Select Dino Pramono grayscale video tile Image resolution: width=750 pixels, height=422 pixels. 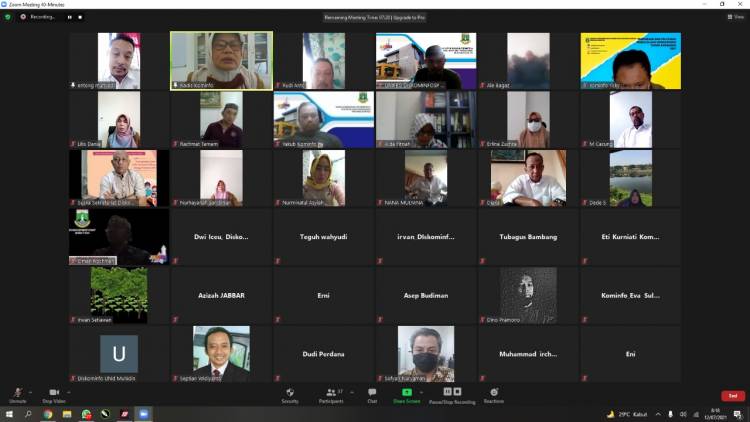pos(529,295)
